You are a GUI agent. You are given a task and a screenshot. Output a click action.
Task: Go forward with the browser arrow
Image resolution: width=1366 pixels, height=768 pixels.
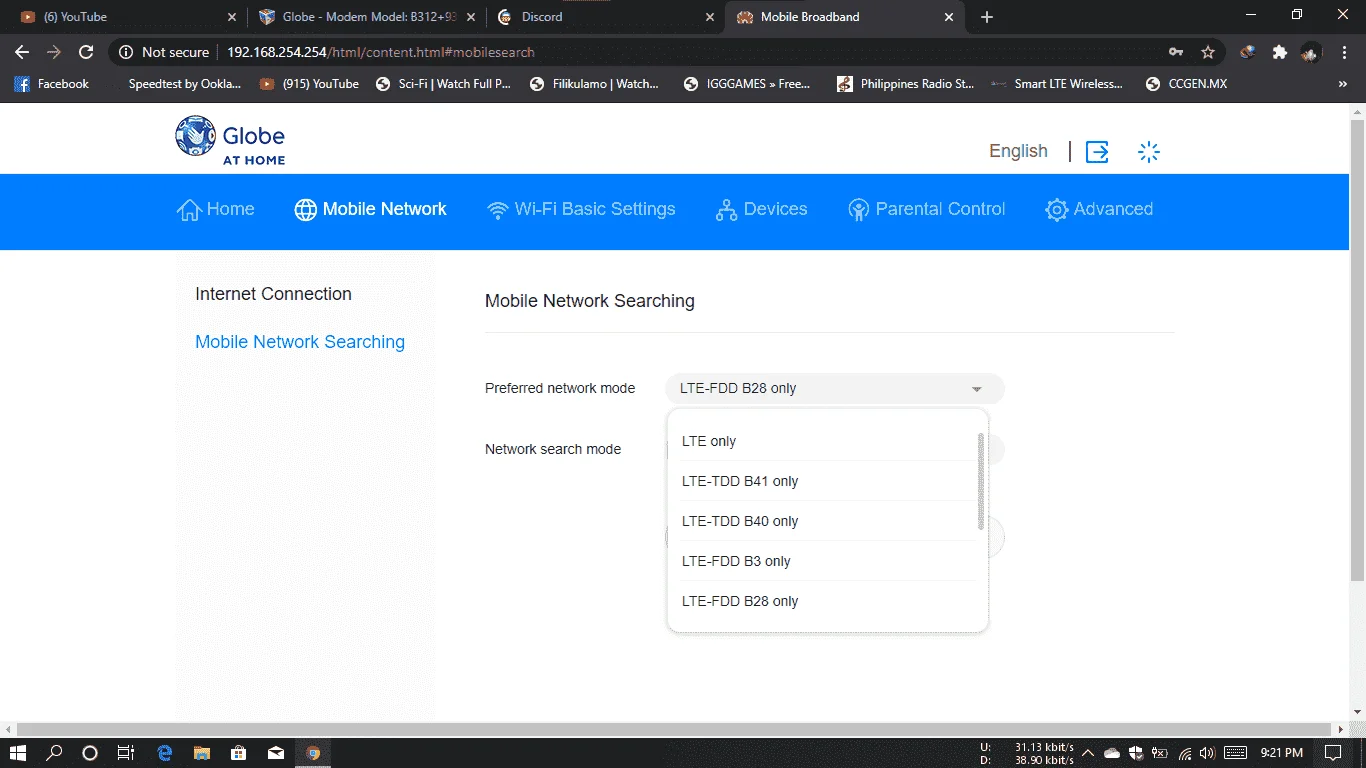click(54, 52)
